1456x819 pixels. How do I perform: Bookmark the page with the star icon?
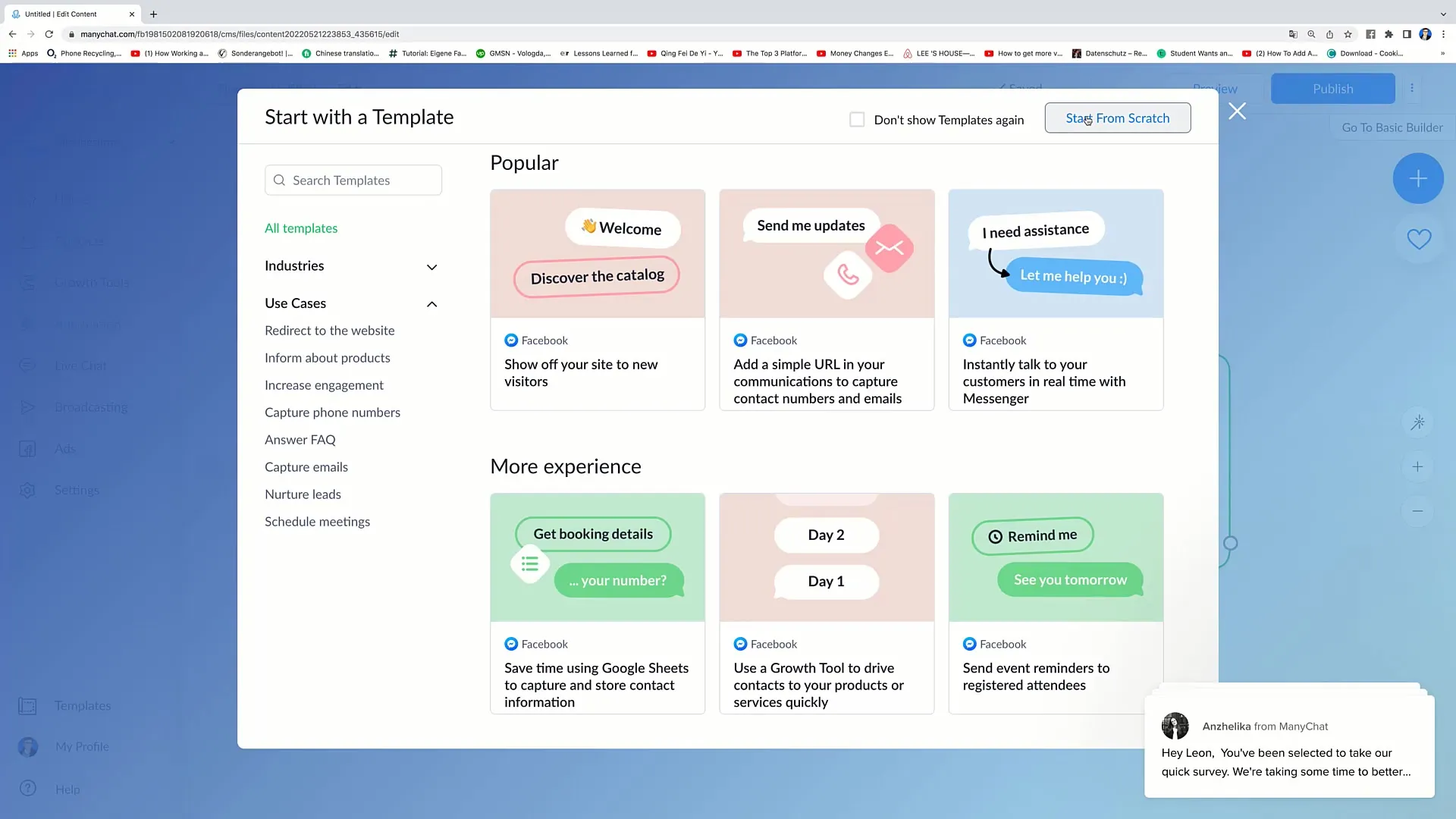pyautogui.click(x=1348, y=34)
